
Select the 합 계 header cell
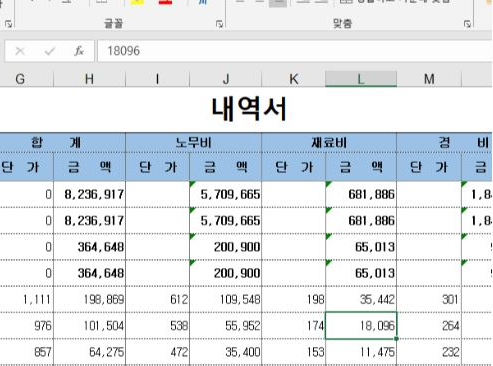(63, 143)
